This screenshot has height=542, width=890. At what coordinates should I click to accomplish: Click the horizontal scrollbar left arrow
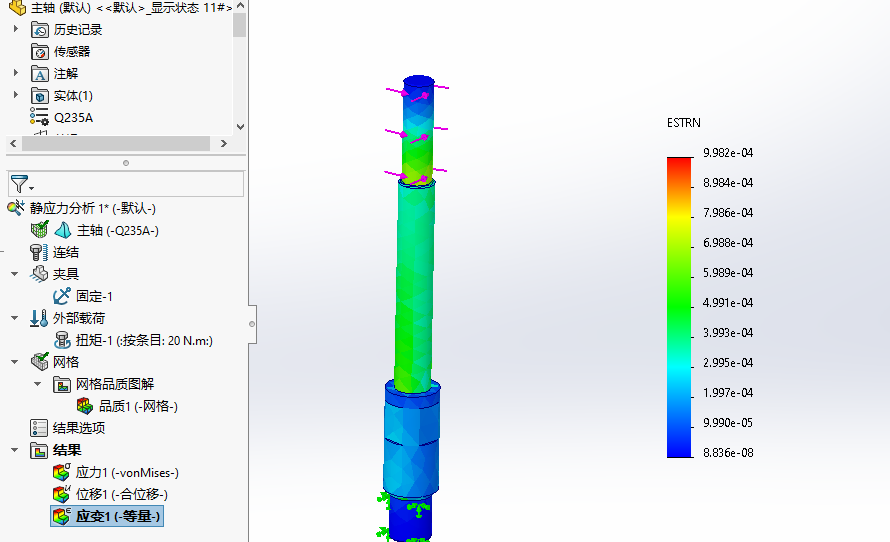click(13, 144)
